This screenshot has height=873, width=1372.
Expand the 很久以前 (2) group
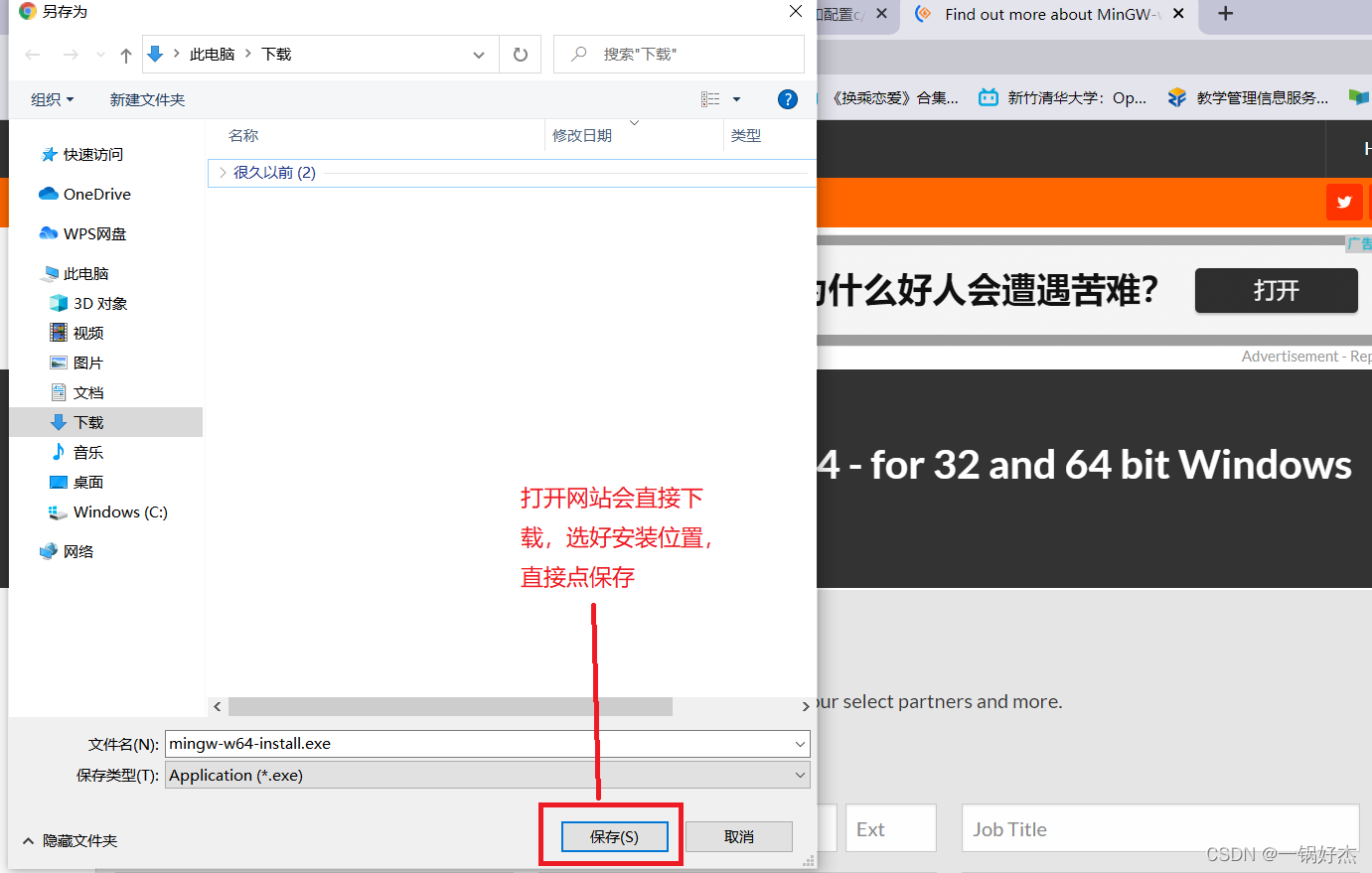(223, 173)
